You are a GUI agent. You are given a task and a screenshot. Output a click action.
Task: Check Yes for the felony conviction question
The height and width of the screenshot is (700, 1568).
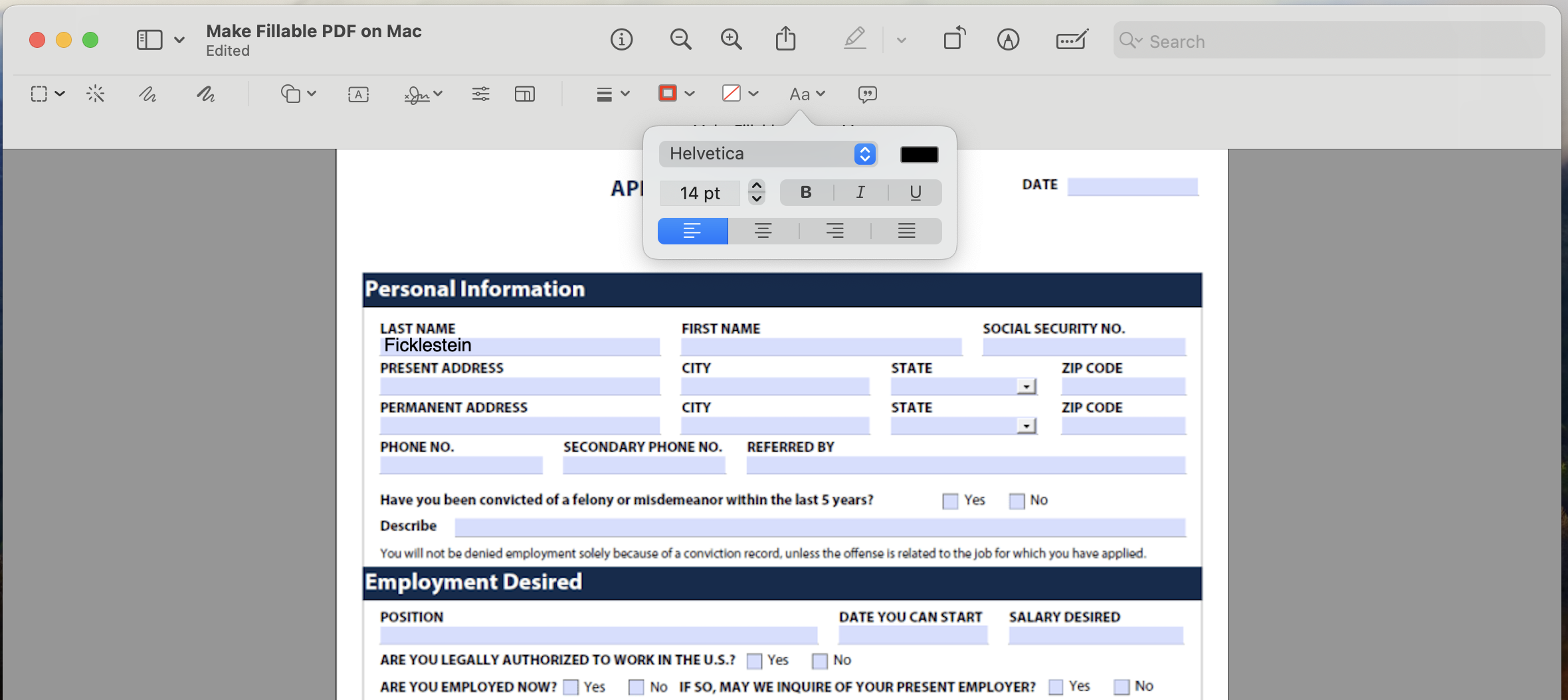point(949,501)
